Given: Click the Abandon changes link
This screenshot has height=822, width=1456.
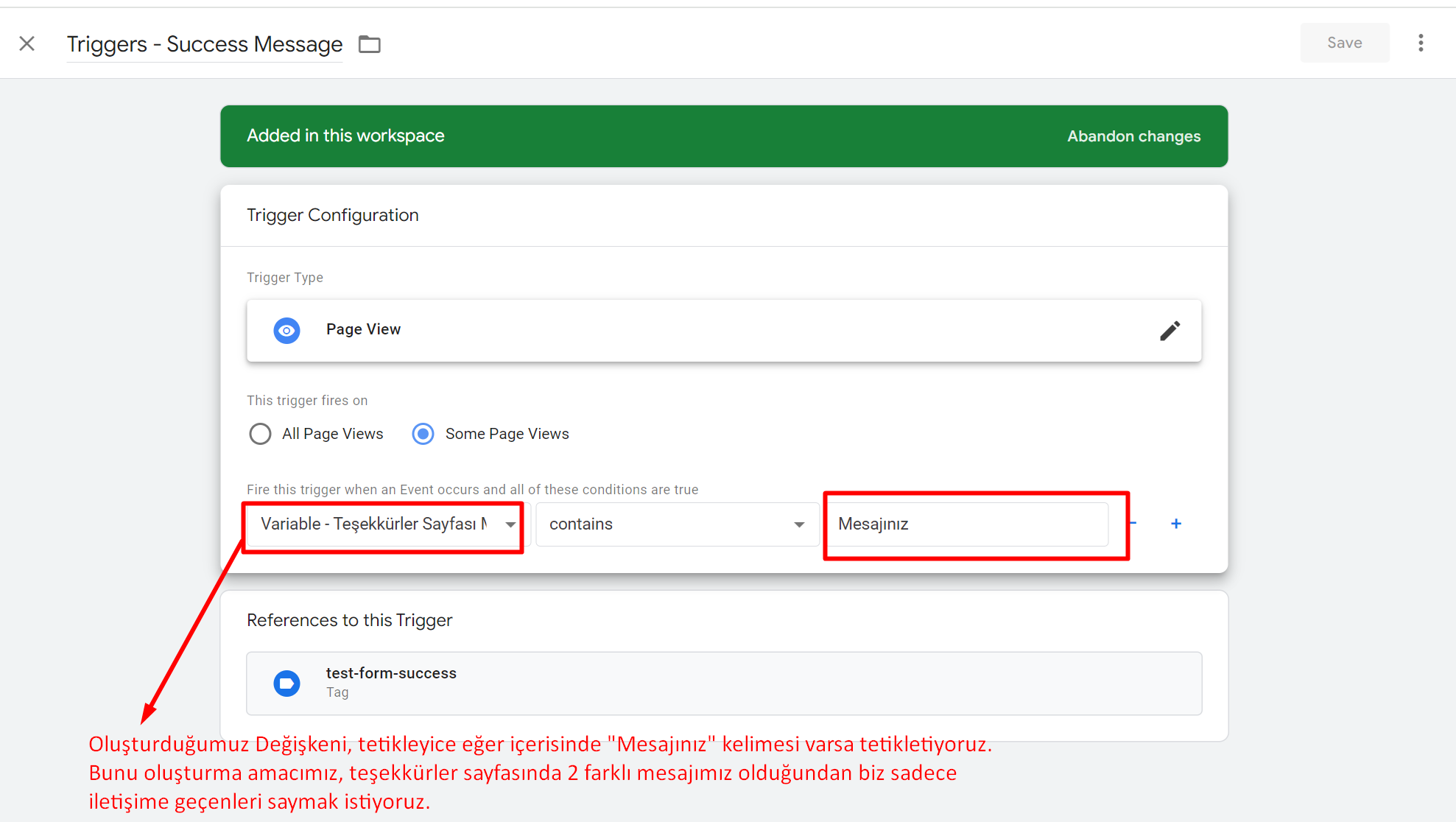Looking at the screenshot, I should tap(1133, 136).
